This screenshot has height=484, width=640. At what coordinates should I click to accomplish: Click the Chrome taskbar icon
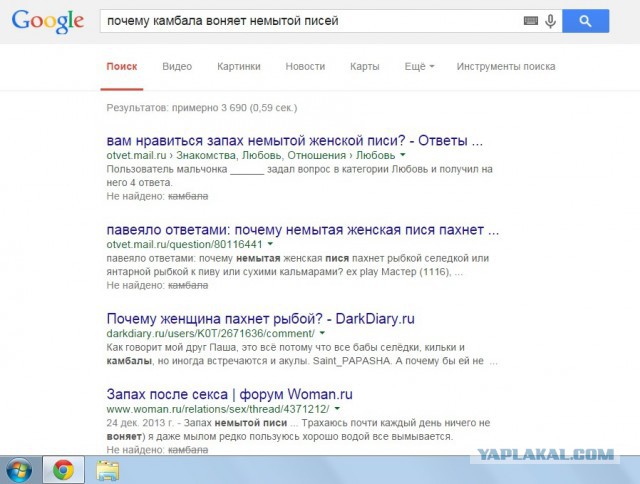[63, 470]
